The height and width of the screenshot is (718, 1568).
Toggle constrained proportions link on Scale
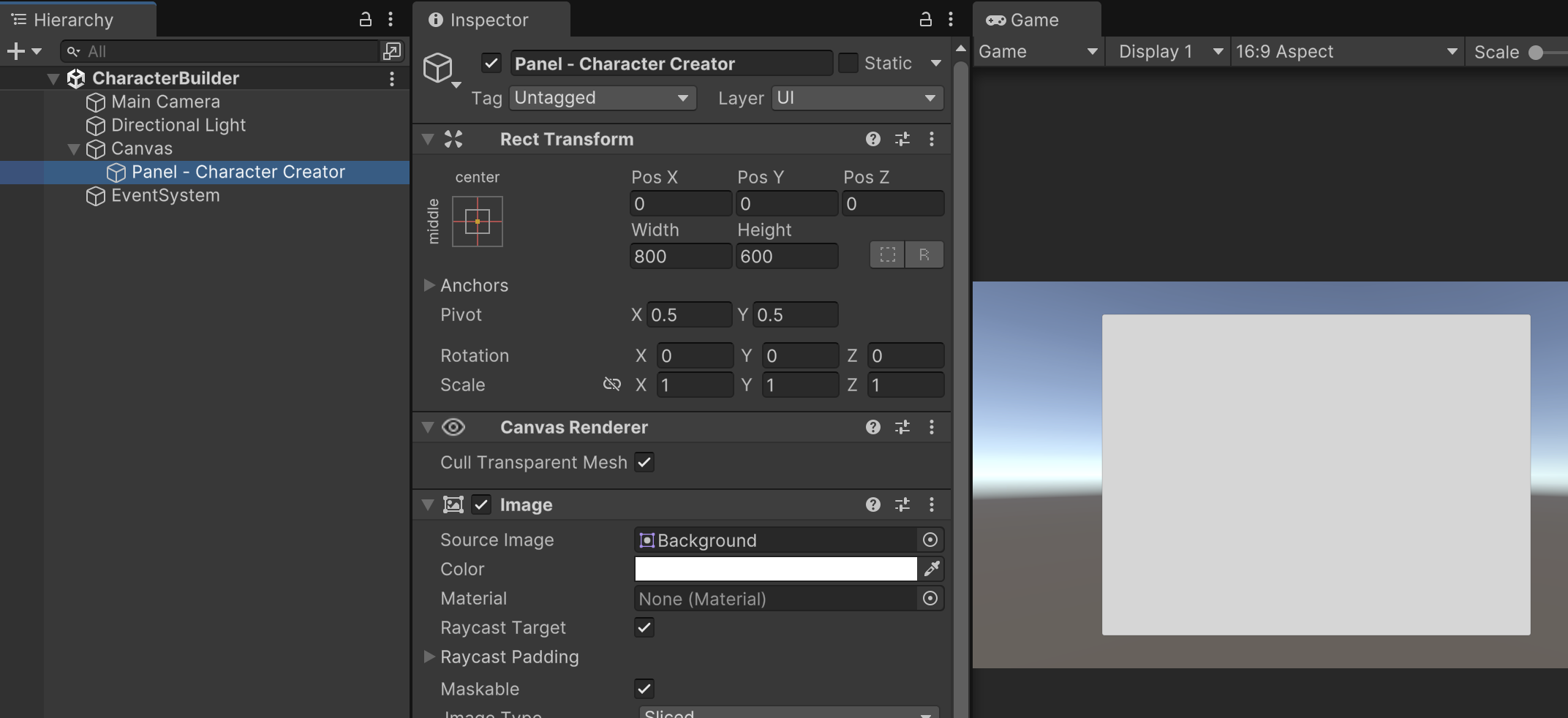point(611,385)
